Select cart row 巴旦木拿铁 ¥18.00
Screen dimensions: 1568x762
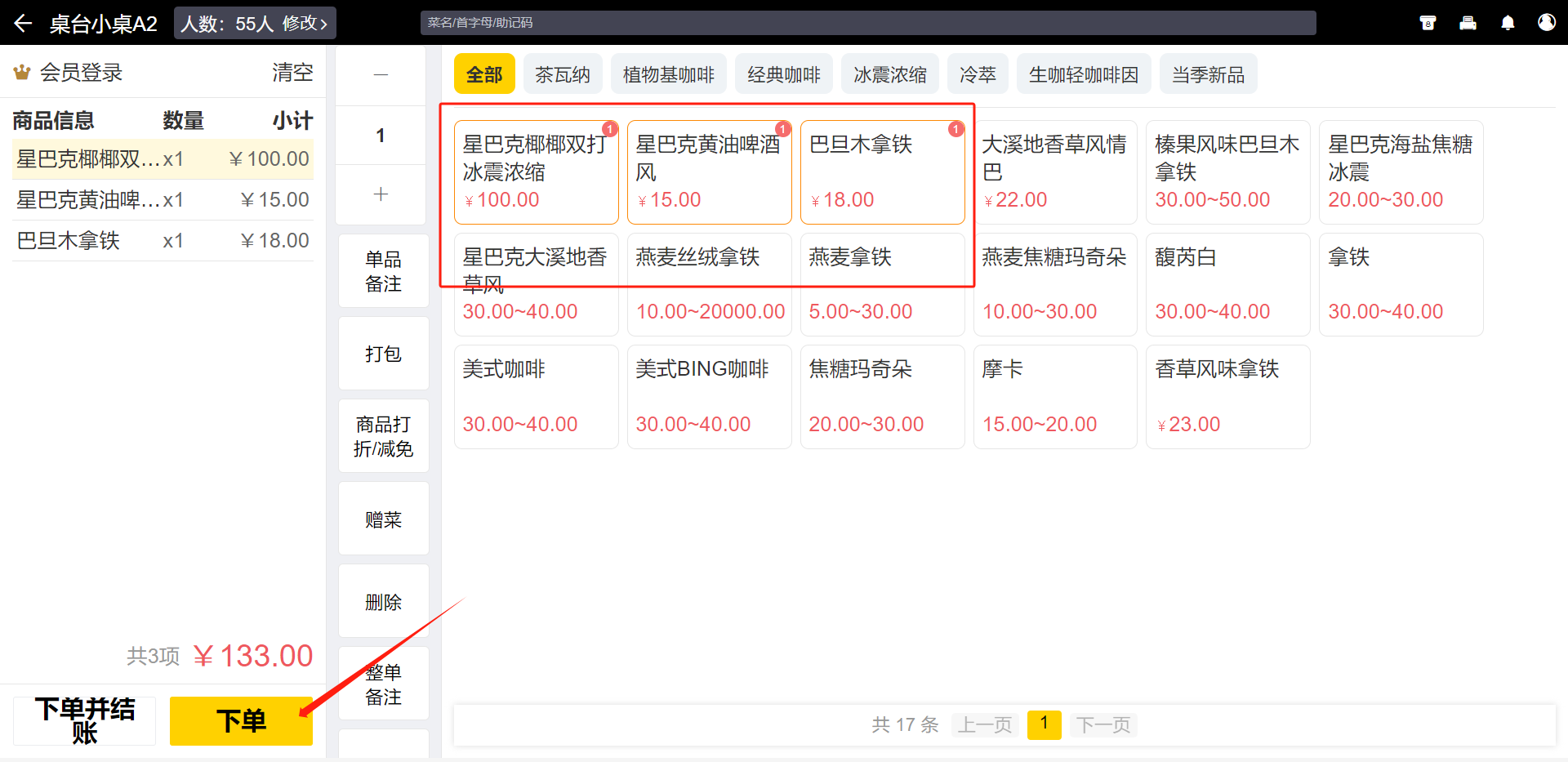coord(163,241)
